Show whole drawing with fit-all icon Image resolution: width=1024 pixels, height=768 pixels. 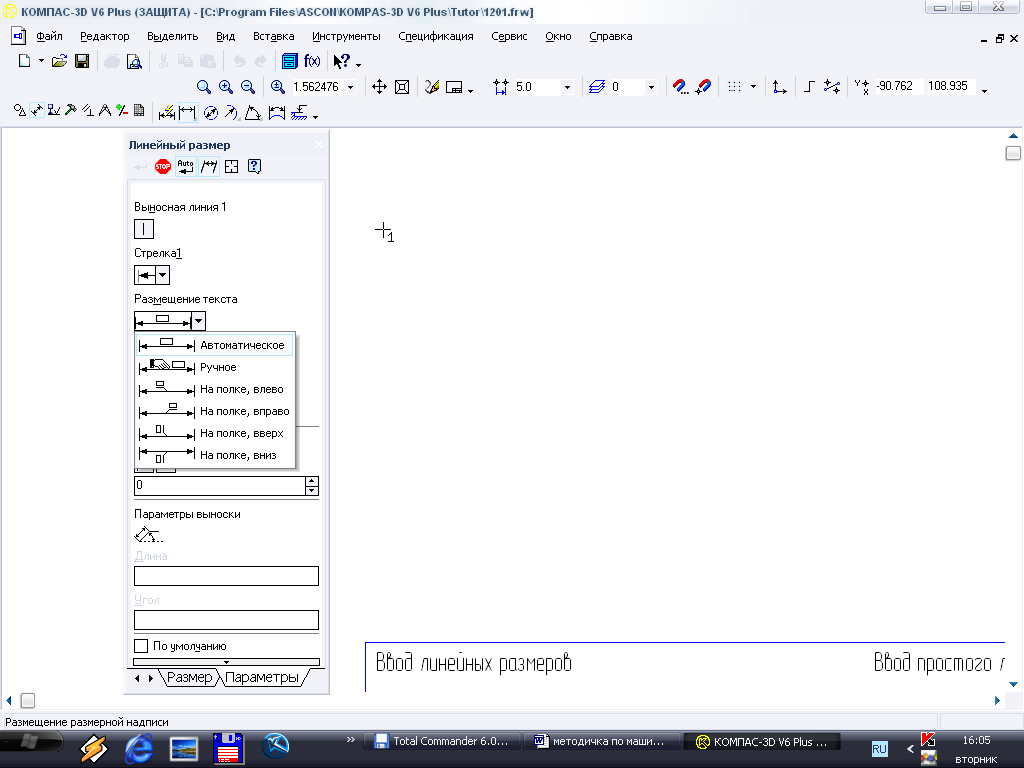pos(402,87)
